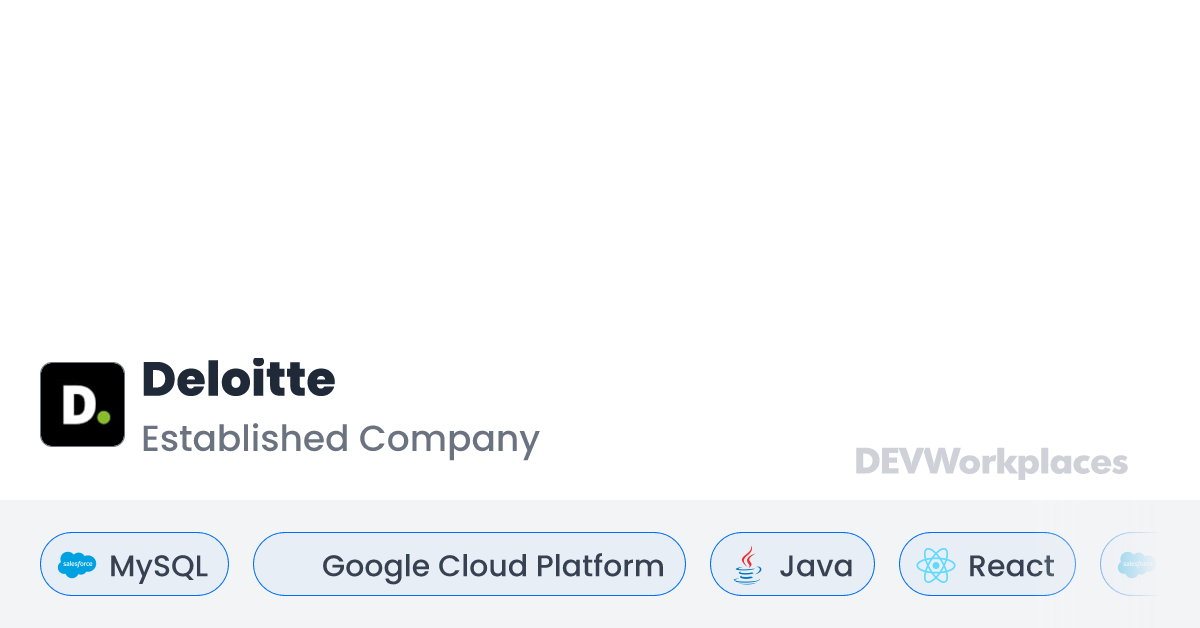
Task: Click the Deloitte company logo
Action: tap(82, 404)
